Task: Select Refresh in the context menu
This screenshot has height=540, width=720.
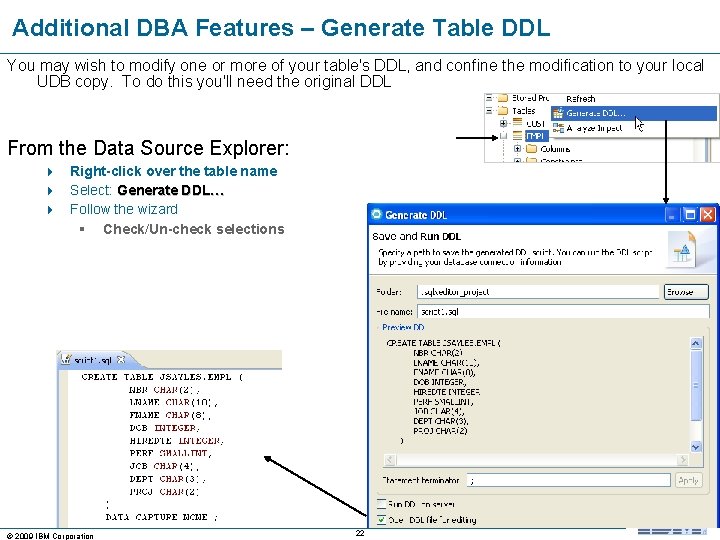Action: [580, 99]
